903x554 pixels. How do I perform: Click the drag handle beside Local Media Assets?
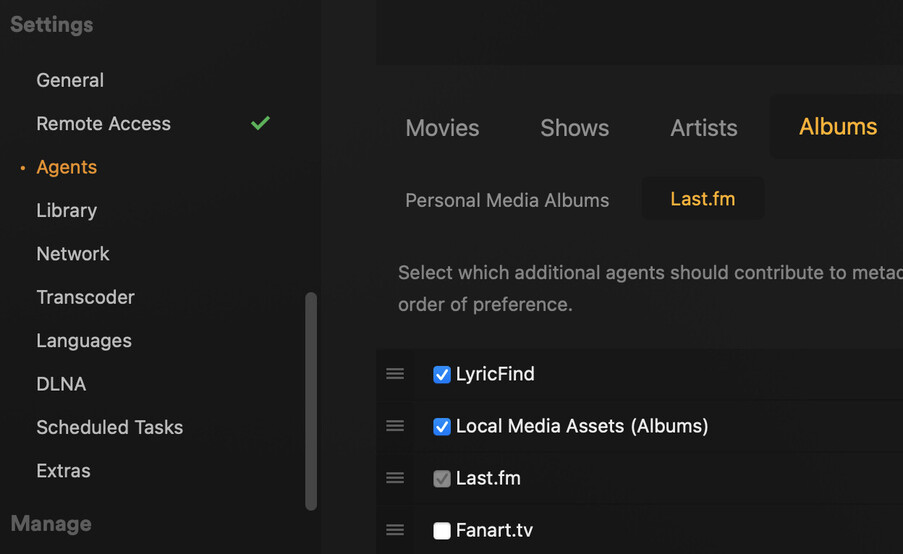(395, 426)
